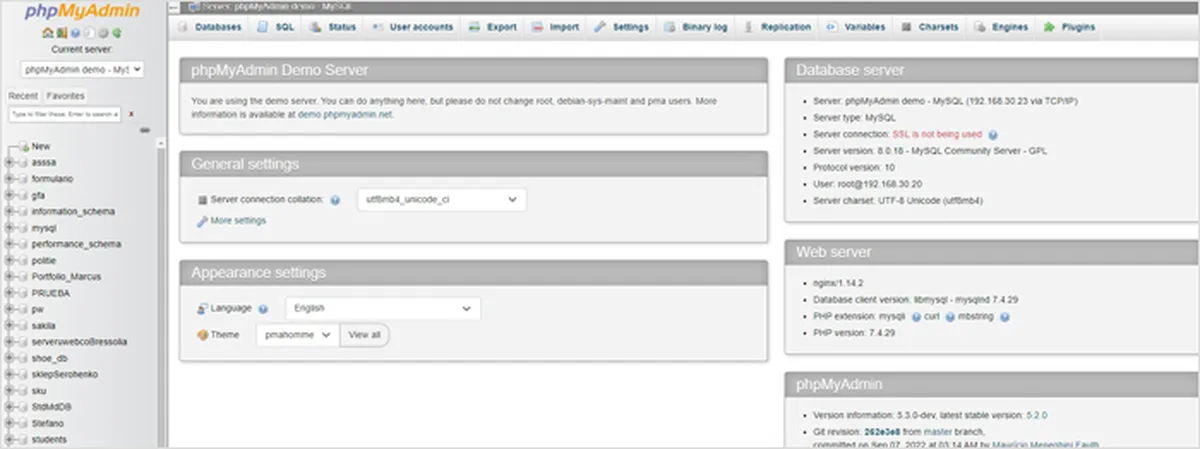Image resolution: width=1200 pixels, height=449 pixels.
Task: Expand the mysql database node
Action: [x=9, y=227]
